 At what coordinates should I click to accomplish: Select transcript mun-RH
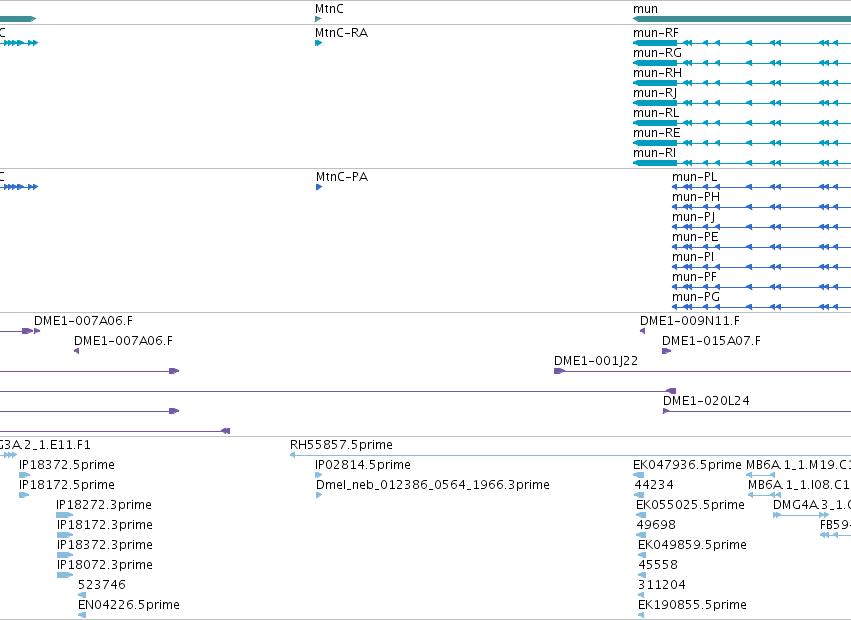(657, 73)
